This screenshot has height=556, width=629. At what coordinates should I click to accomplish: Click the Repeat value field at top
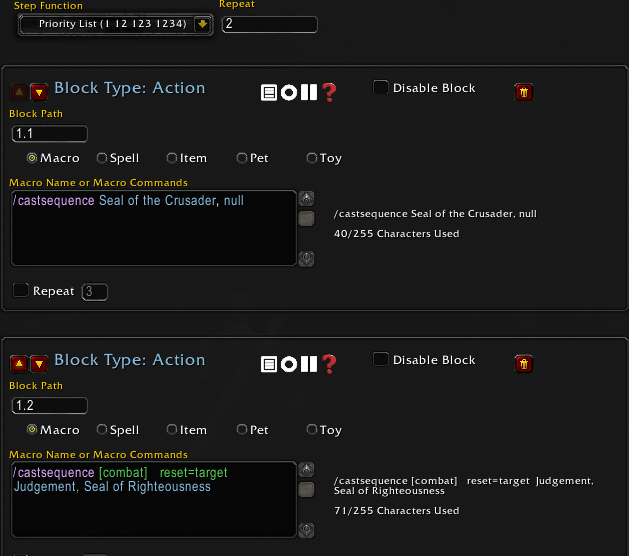269,24
